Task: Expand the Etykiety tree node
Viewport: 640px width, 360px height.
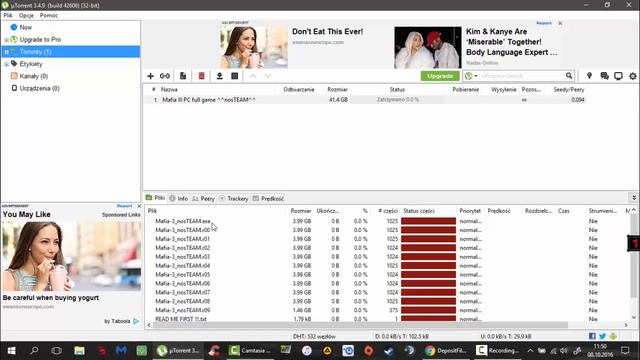Action: (7, 64)
